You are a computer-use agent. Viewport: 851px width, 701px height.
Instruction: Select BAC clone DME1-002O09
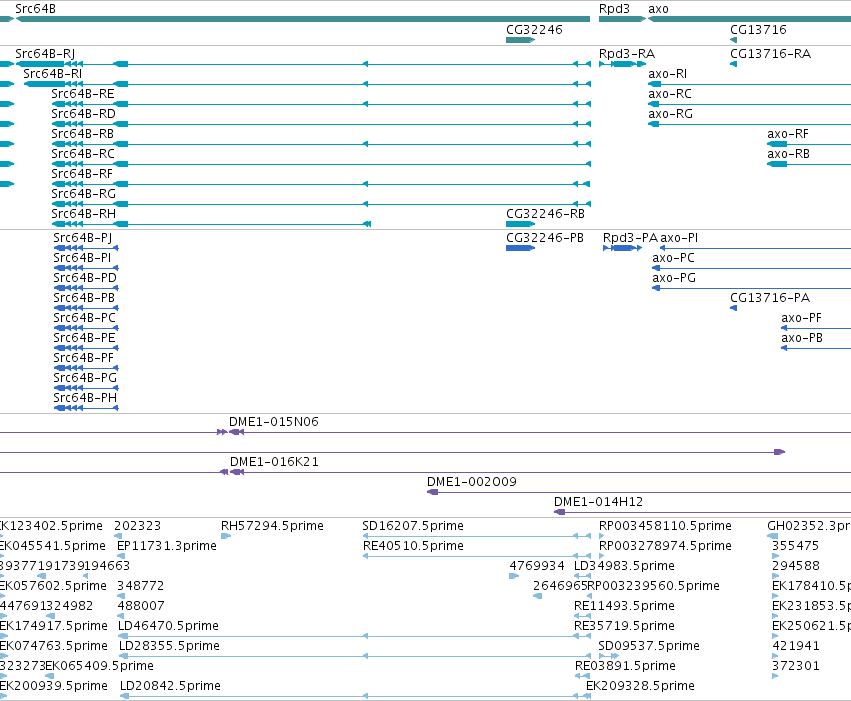point(472,482)
